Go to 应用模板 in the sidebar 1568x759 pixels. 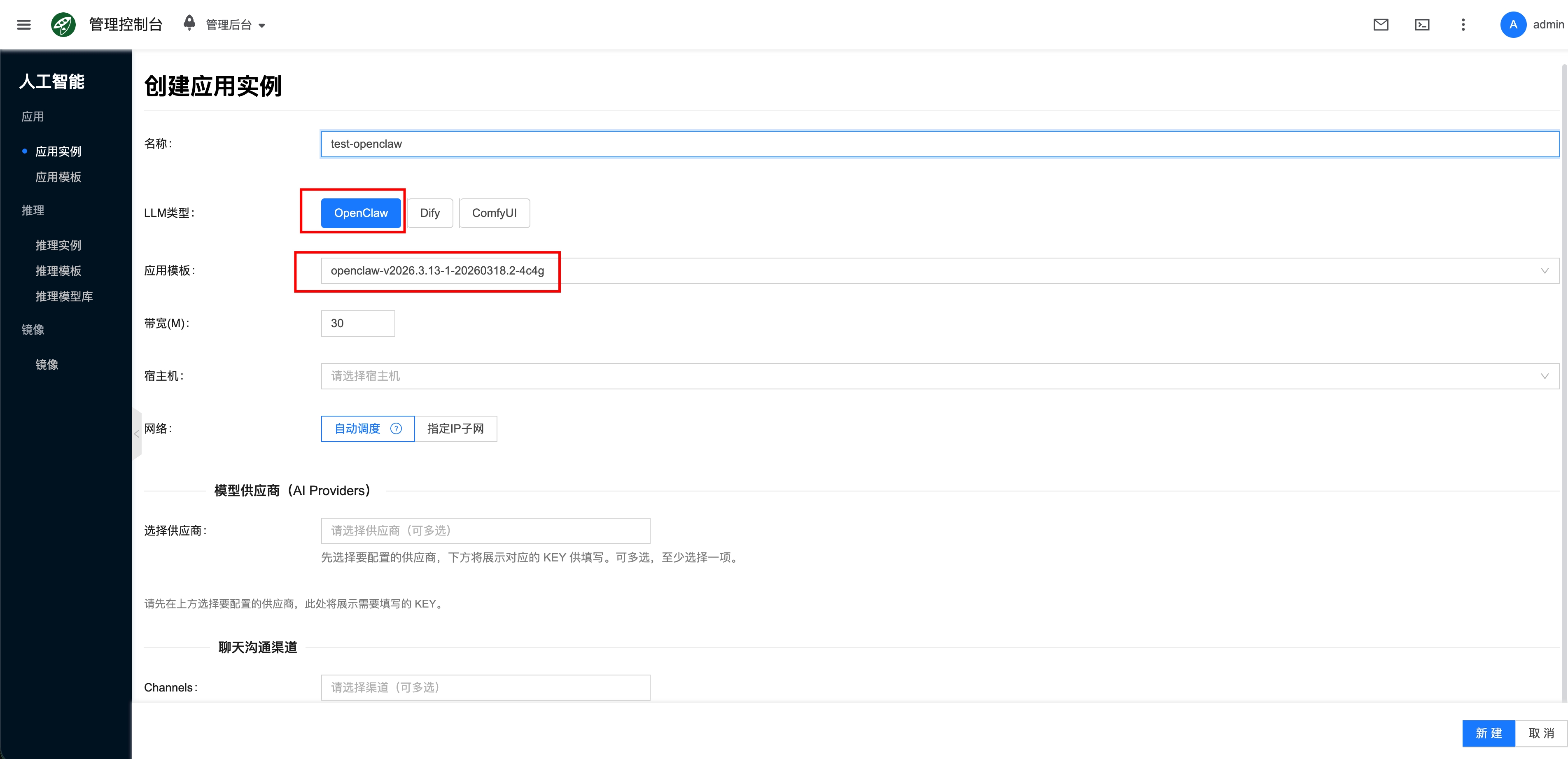coord(58,177)
